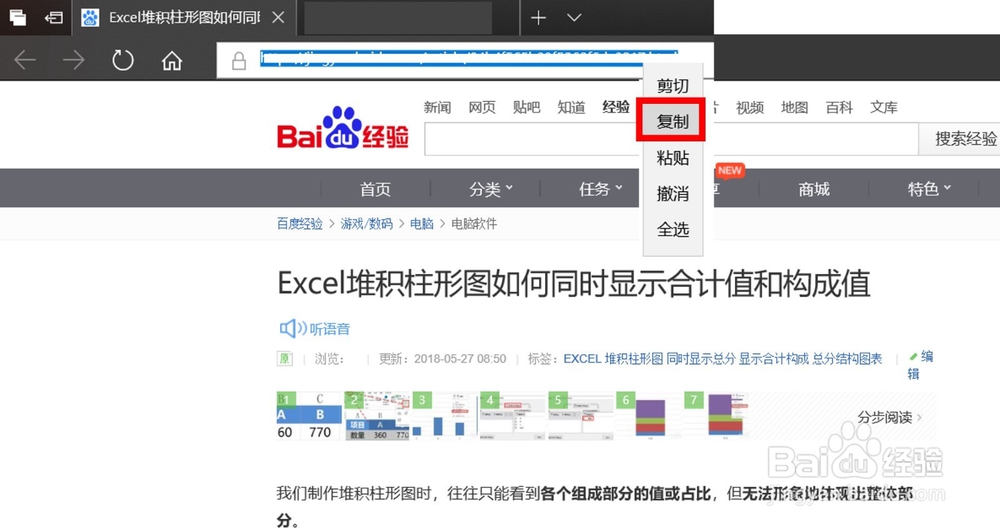Click 电脑 breadcrumb link
Viewport: 1000px width, 528px height.
point(422,223)
